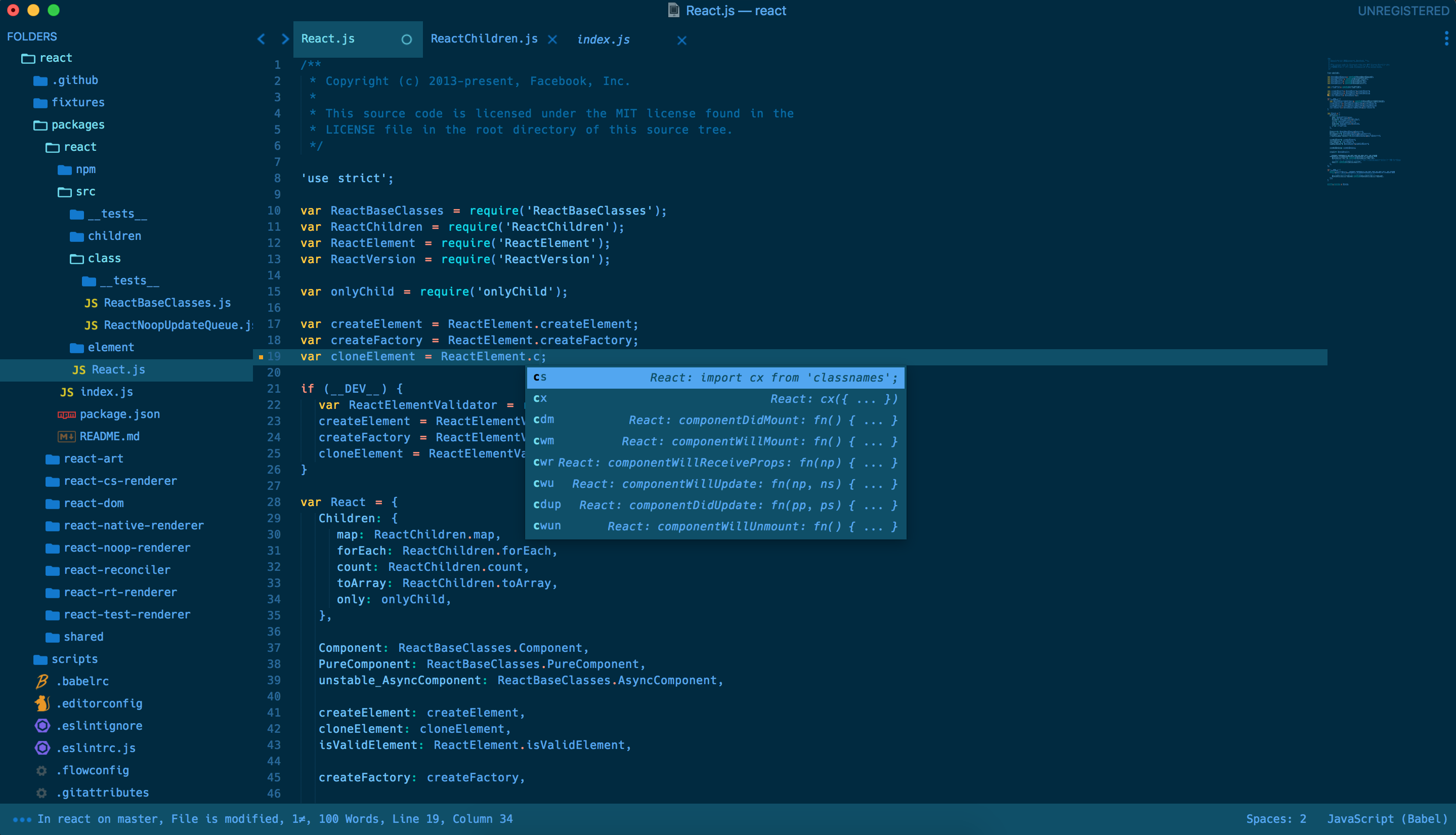Expand the react-noop-renderer folder
The image size is (1456, 835).
point(117,548)
